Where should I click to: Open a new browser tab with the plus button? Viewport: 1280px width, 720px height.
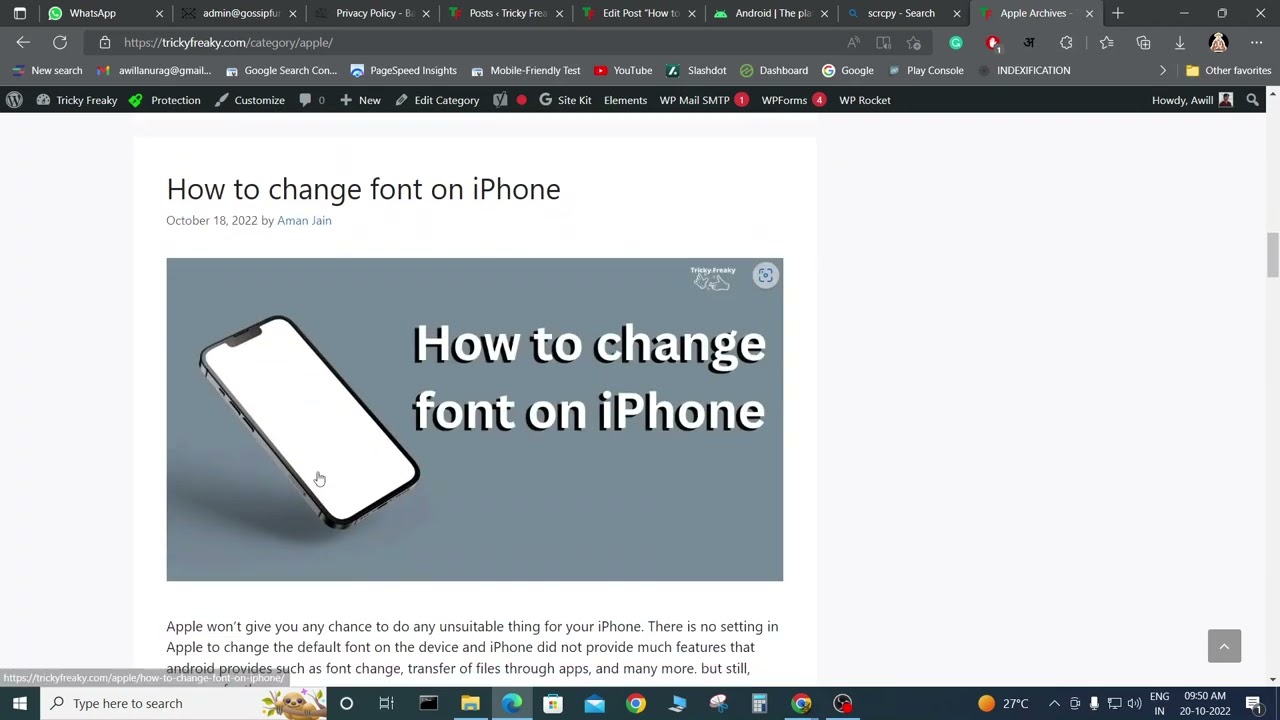pos(1118,13)
